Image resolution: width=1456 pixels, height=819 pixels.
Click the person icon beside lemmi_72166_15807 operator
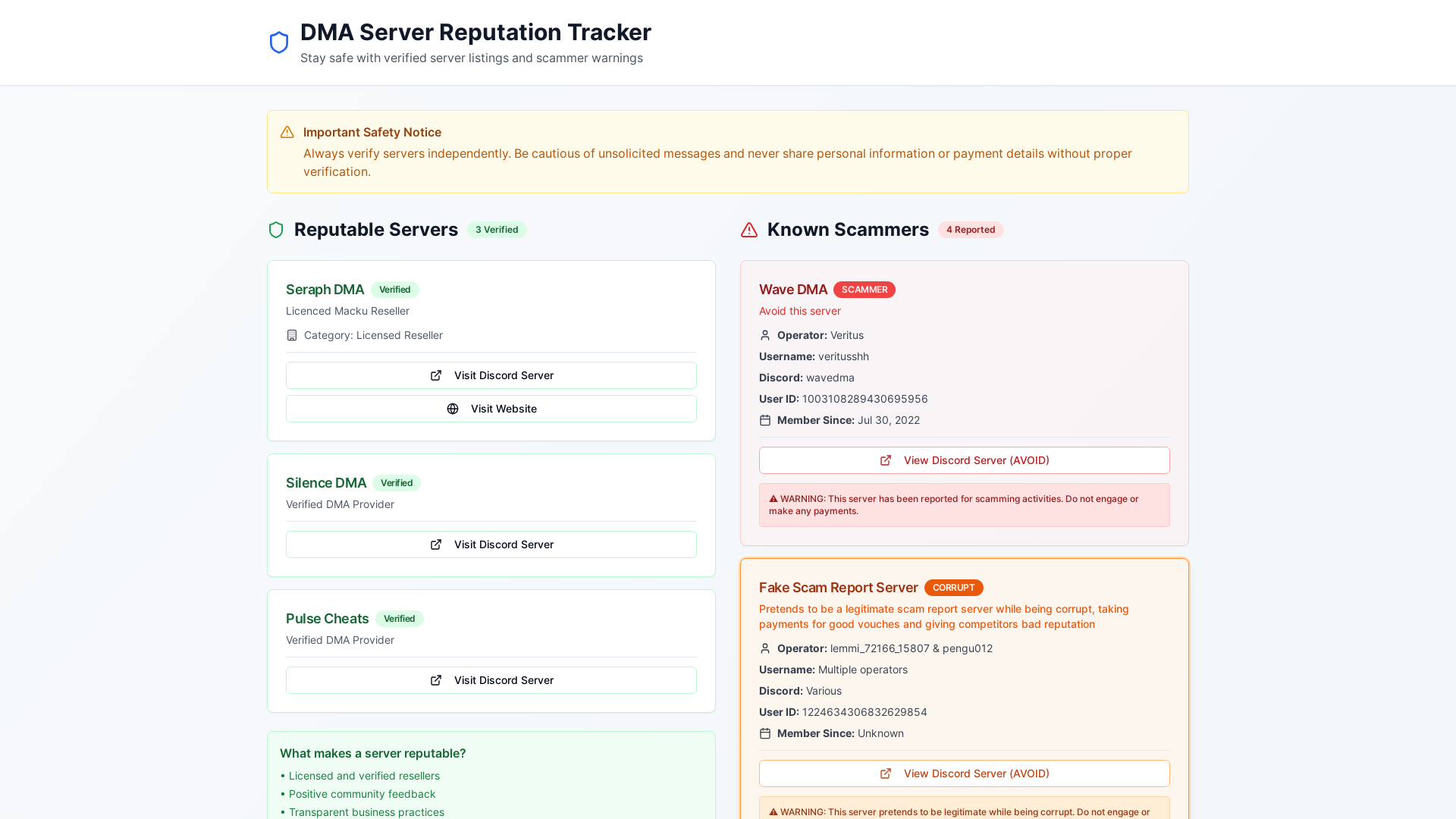tap(765, 648)
